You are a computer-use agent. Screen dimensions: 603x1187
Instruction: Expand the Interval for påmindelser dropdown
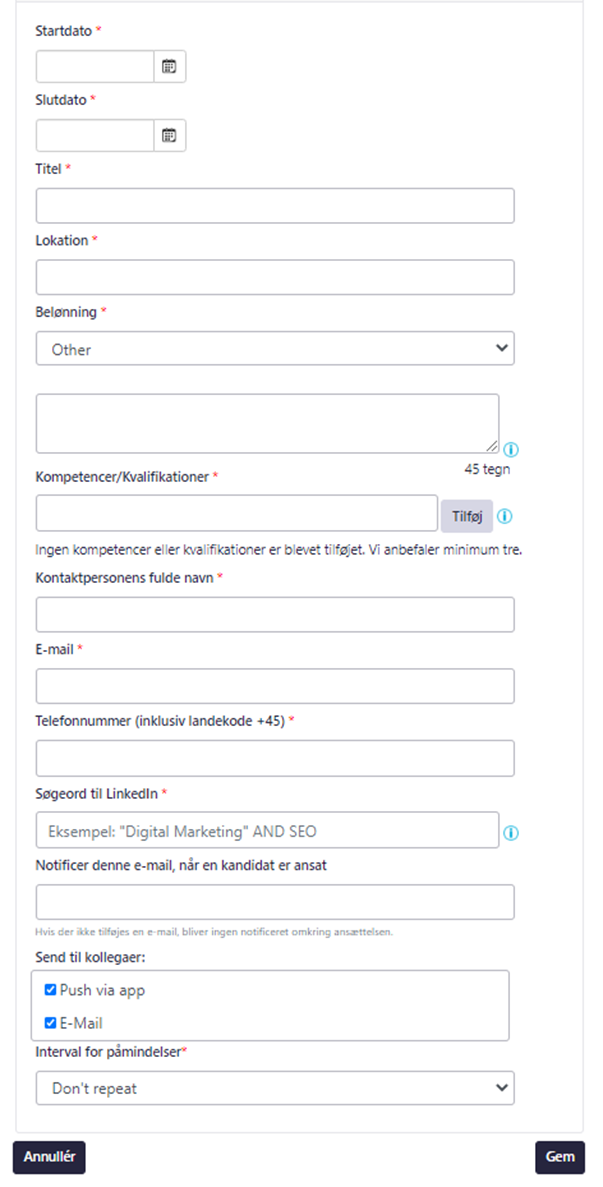(275, 1088)
